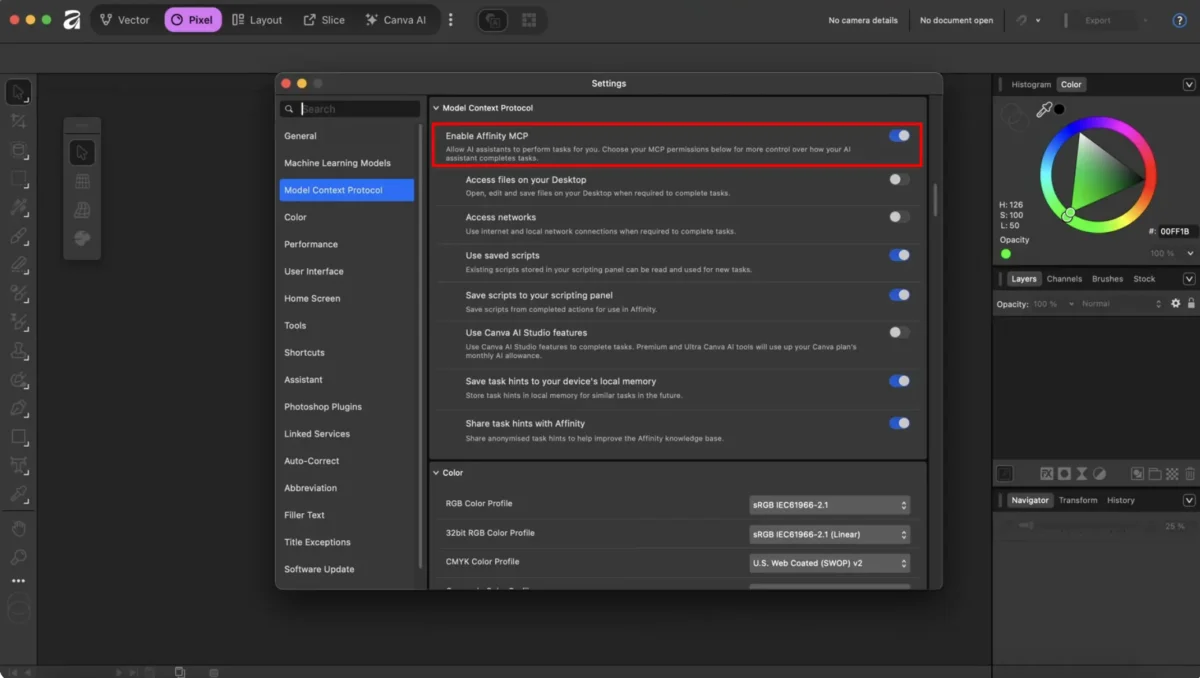Switch to the Histogram panel tab
This screenshot has width=1200, height=678.
coord(1031,85)
